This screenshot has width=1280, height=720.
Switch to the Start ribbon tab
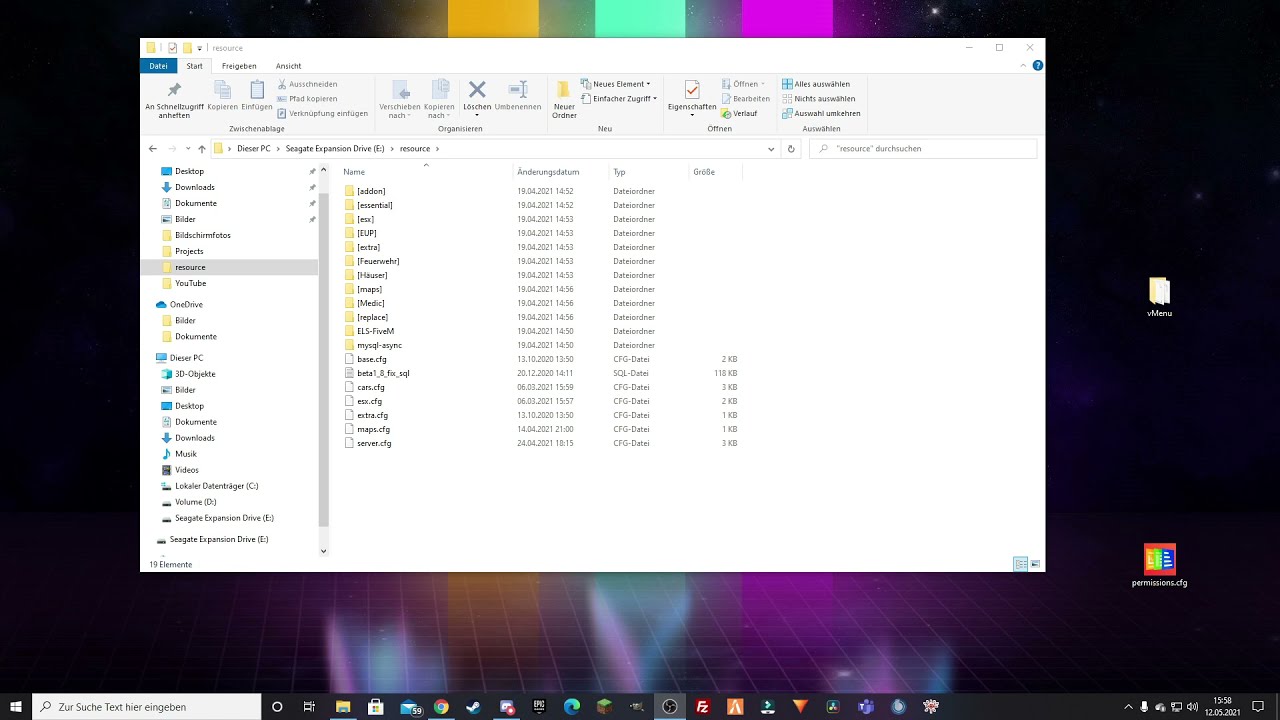(x=194, y=66)
